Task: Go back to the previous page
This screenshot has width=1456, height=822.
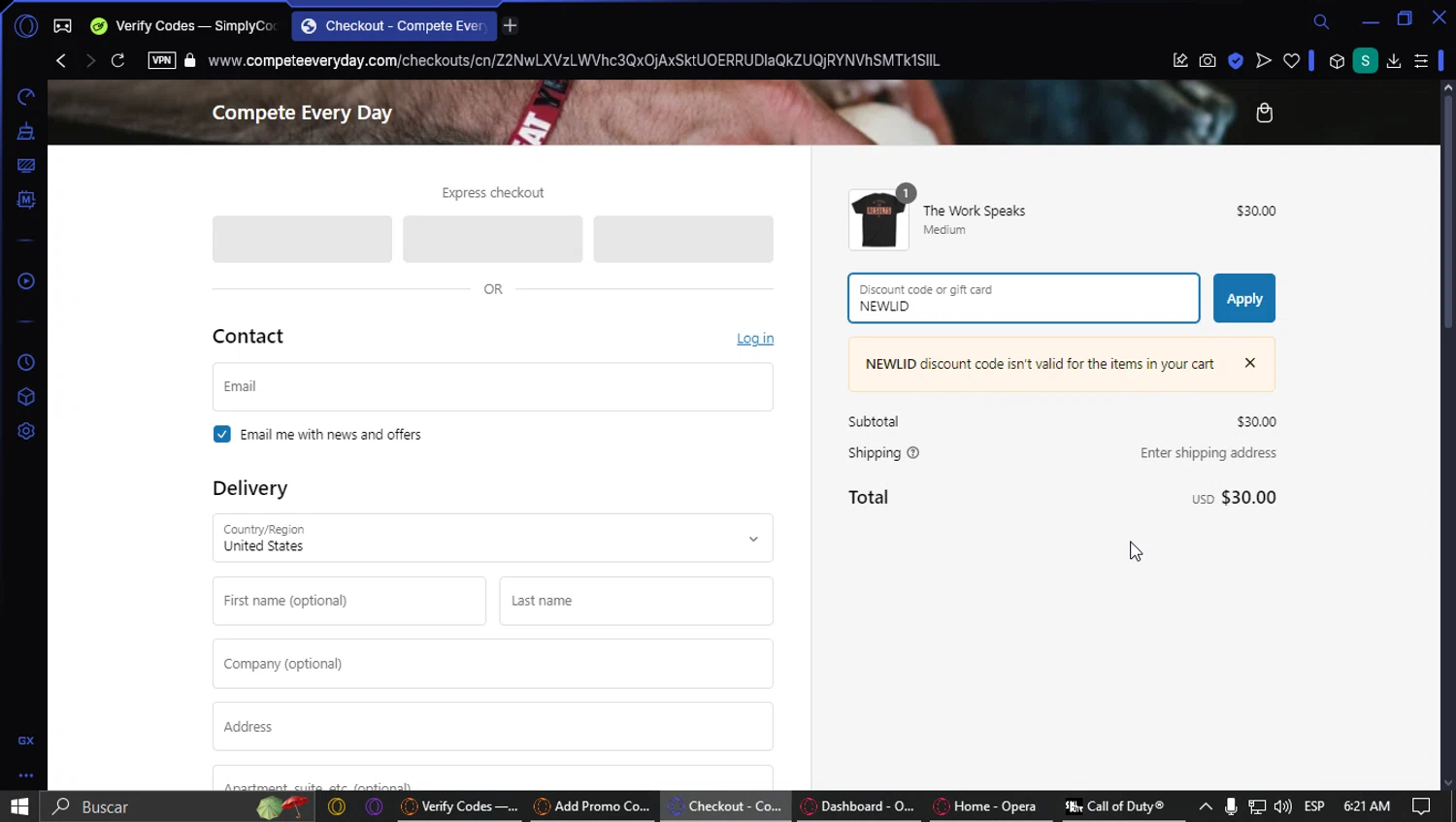Action: [x=61, y=60]
